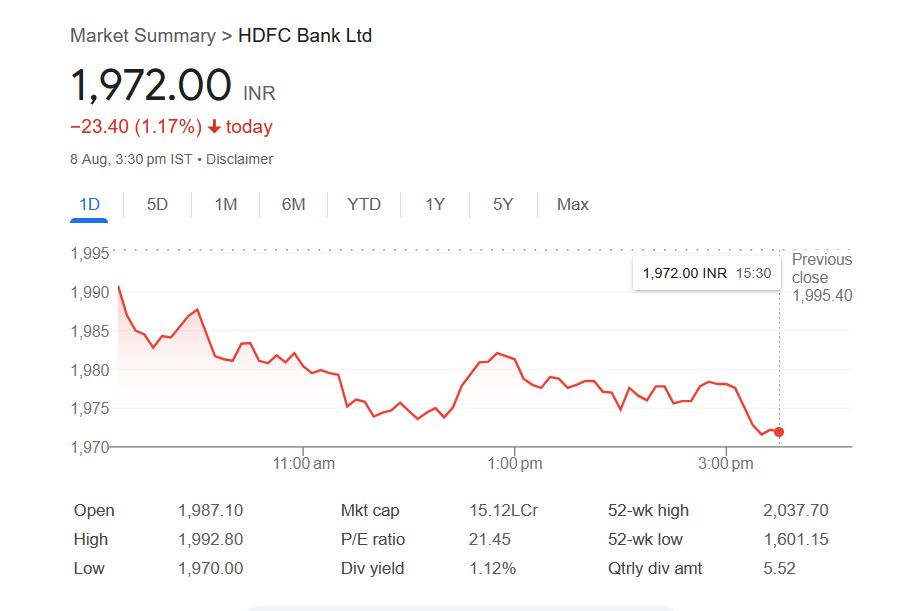Click HDFC Bank Ltd title

pyautogui.click(x=305, y=36)
